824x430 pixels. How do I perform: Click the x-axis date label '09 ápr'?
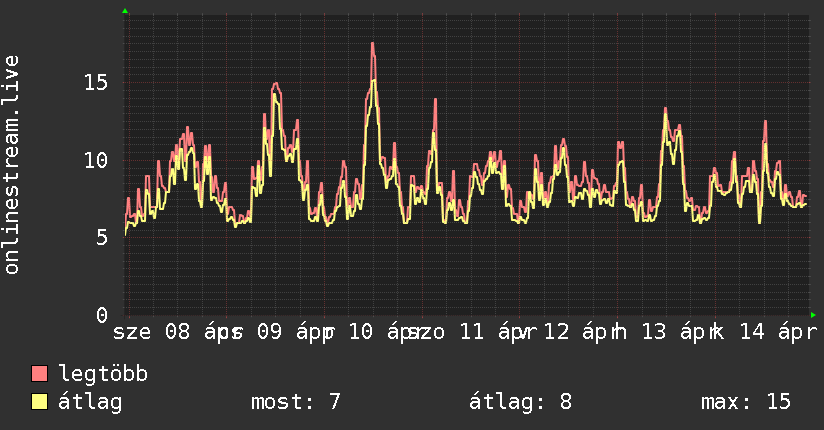295,332
